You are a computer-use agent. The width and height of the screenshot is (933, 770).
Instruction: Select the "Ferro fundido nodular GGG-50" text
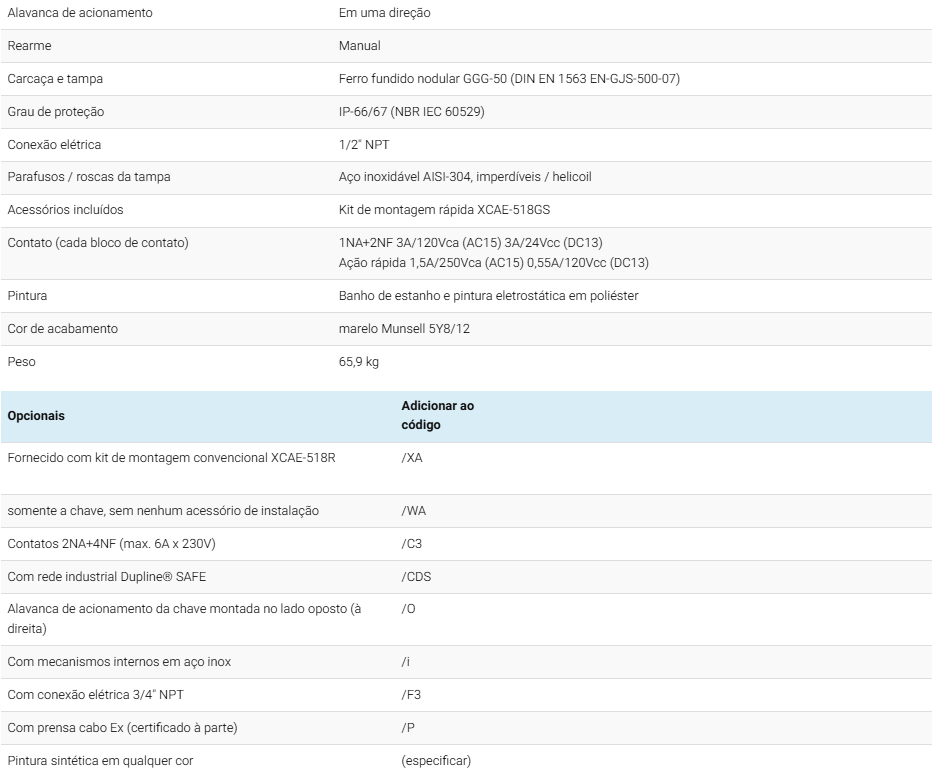pyautogui.click(x=422, y=79)
